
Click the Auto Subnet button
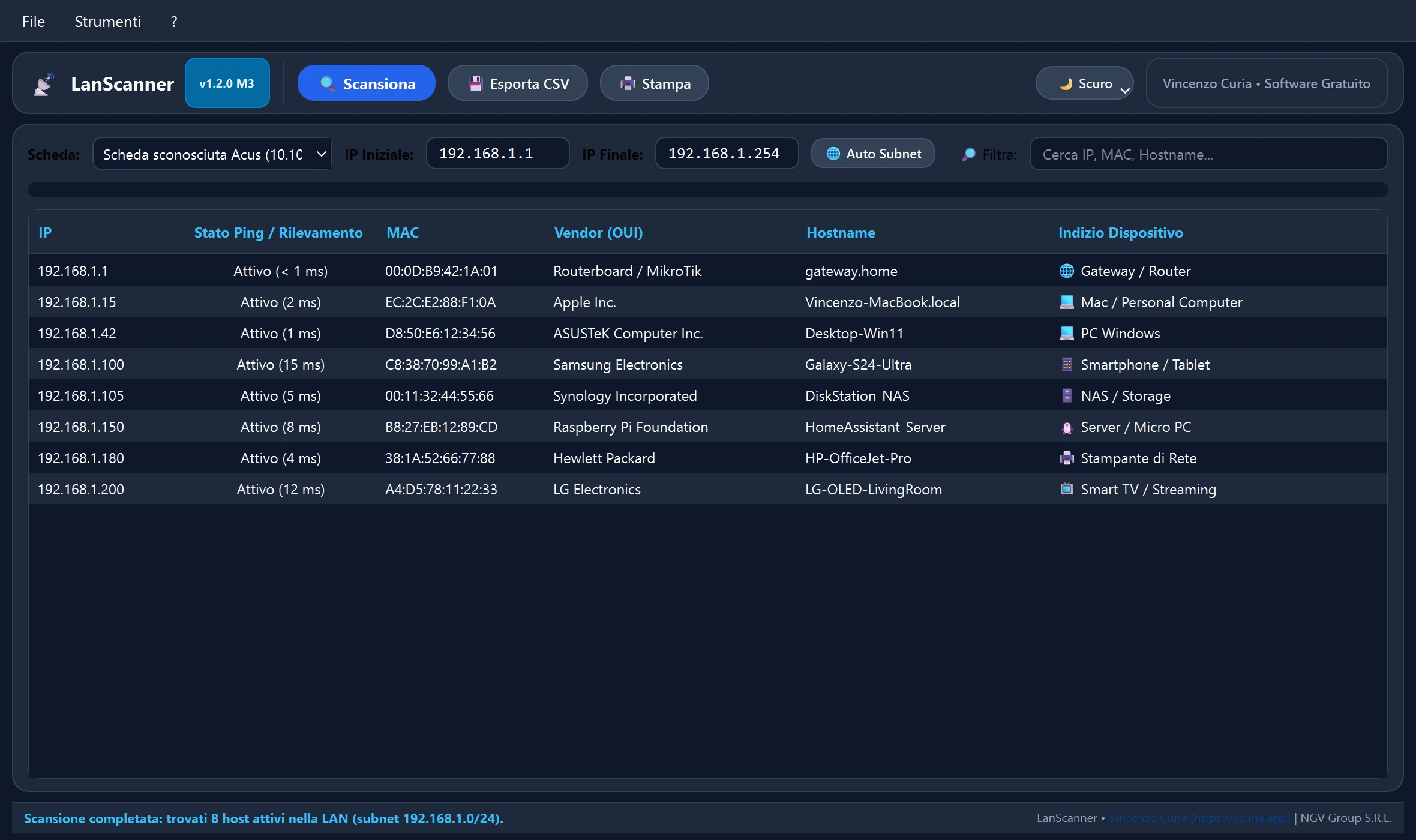873,154
